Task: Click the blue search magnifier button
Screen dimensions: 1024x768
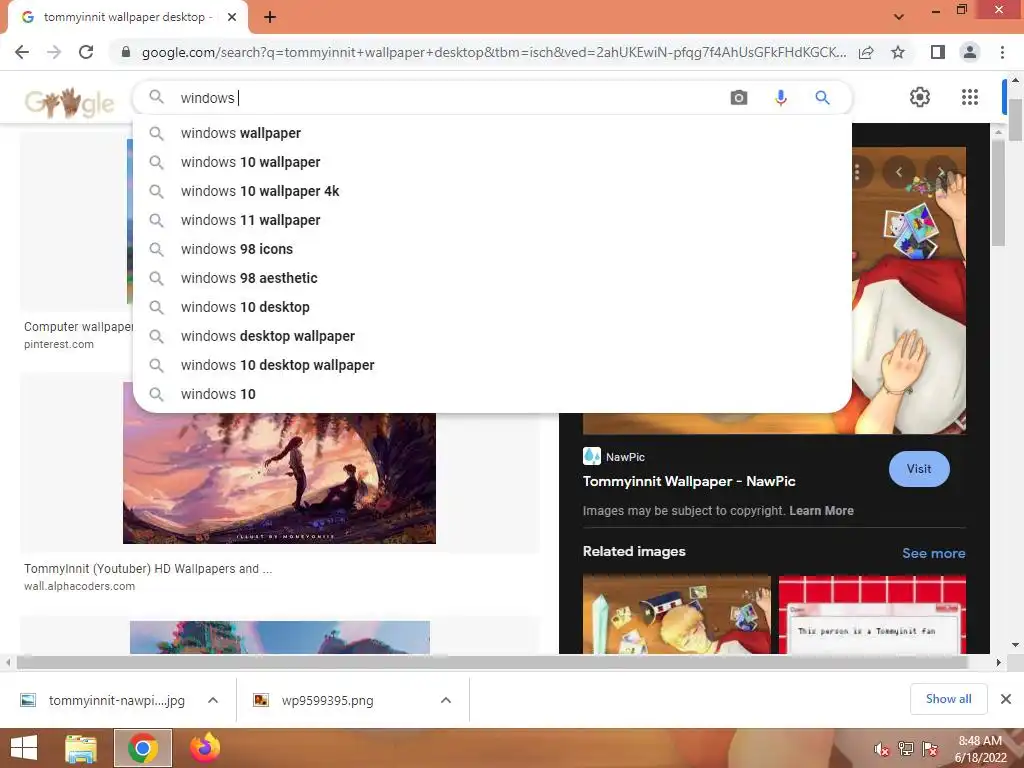Action: point(822,98)
